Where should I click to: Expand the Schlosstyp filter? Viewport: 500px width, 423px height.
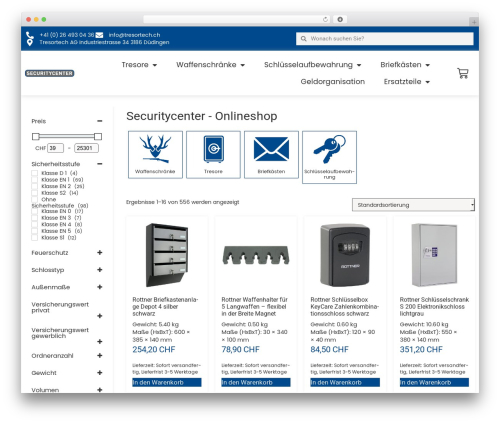100,270
